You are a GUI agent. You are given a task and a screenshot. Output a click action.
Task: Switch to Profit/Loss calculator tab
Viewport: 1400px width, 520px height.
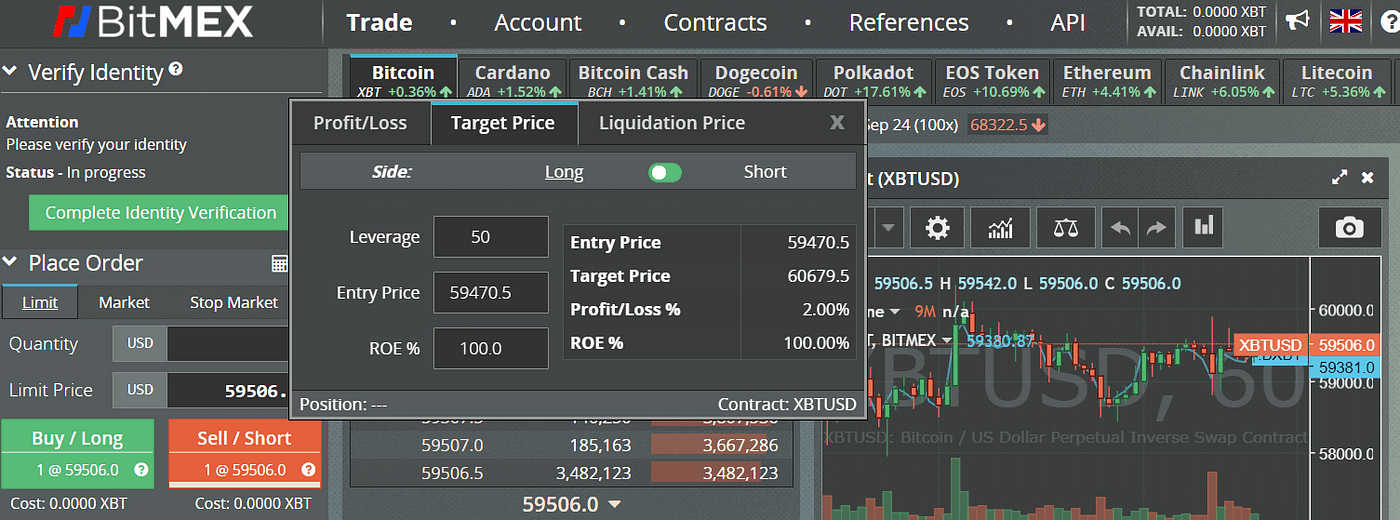360,123
